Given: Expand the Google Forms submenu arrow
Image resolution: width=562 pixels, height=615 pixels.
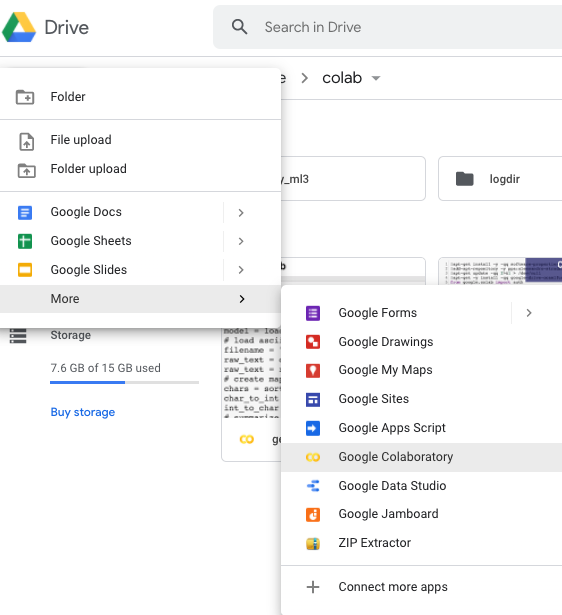Looking at the screenshot, I should tap(529, 313).
